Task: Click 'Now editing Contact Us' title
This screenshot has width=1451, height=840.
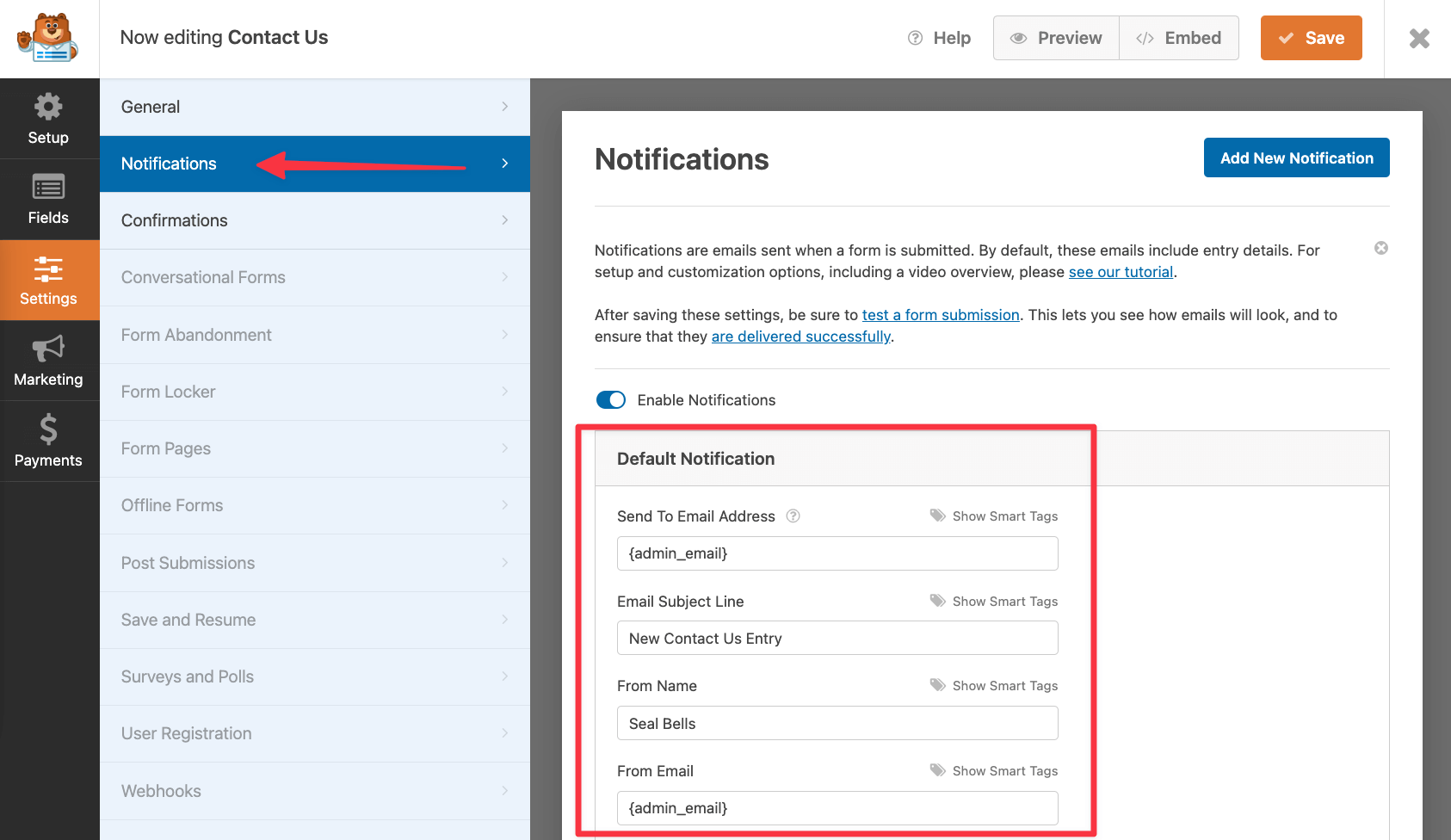Action: pyautogui.click(x=224, y=38)
